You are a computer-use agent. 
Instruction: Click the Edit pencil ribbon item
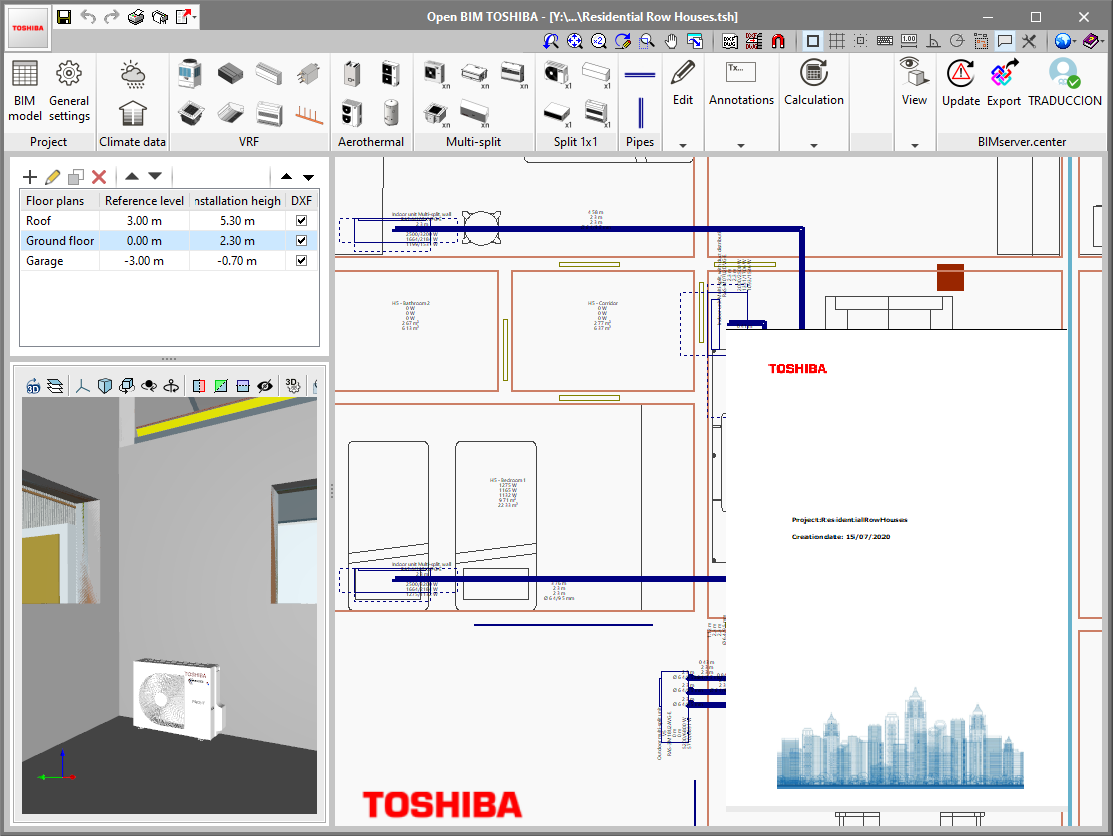pos(683,83)
